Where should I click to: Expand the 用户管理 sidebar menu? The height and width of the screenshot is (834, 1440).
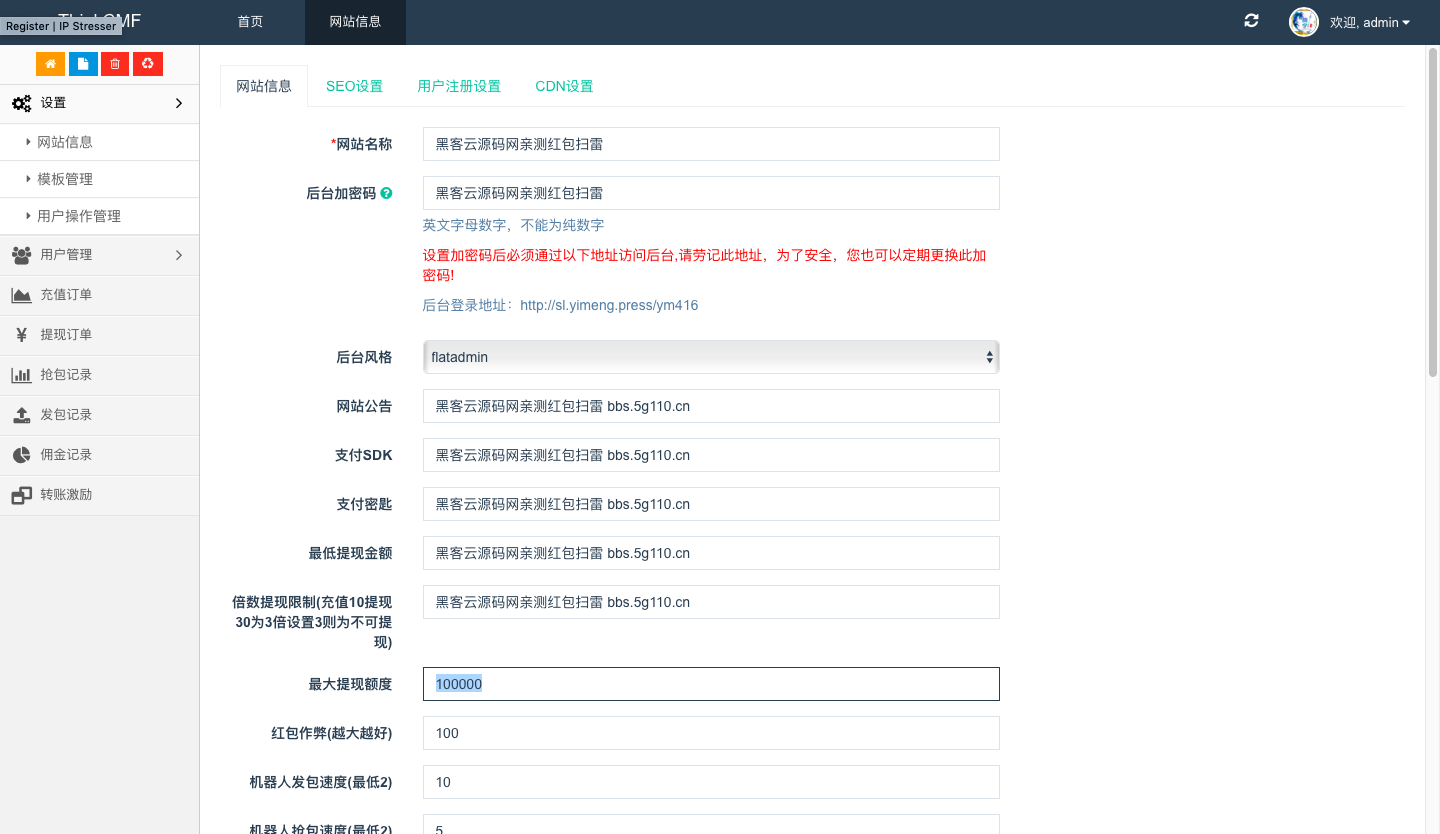pos(99,255)
